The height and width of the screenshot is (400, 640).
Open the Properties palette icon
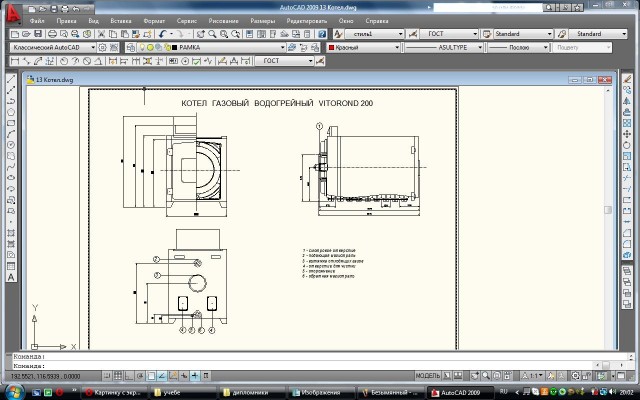click(x=250, y=34)
